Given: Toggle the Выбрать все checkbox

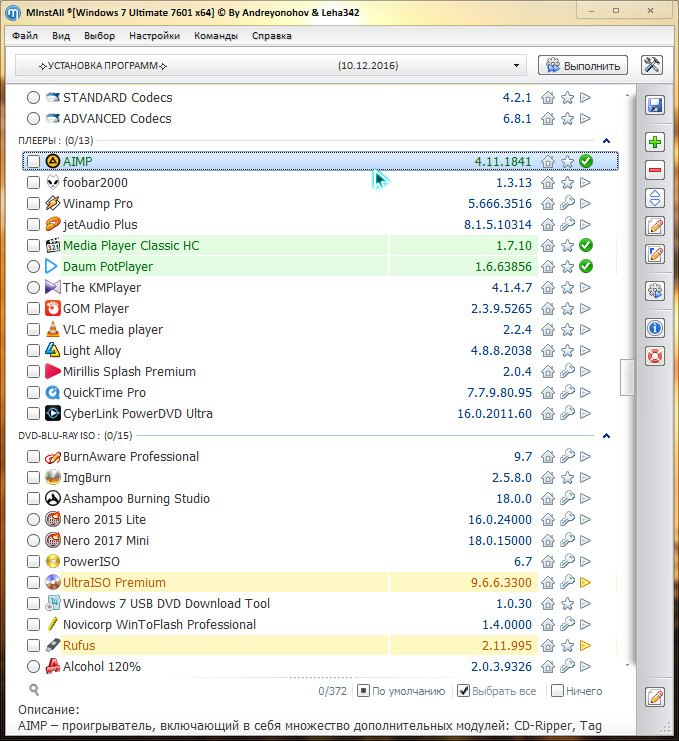Looking at the screenshot, I should (x=464, y=691).
